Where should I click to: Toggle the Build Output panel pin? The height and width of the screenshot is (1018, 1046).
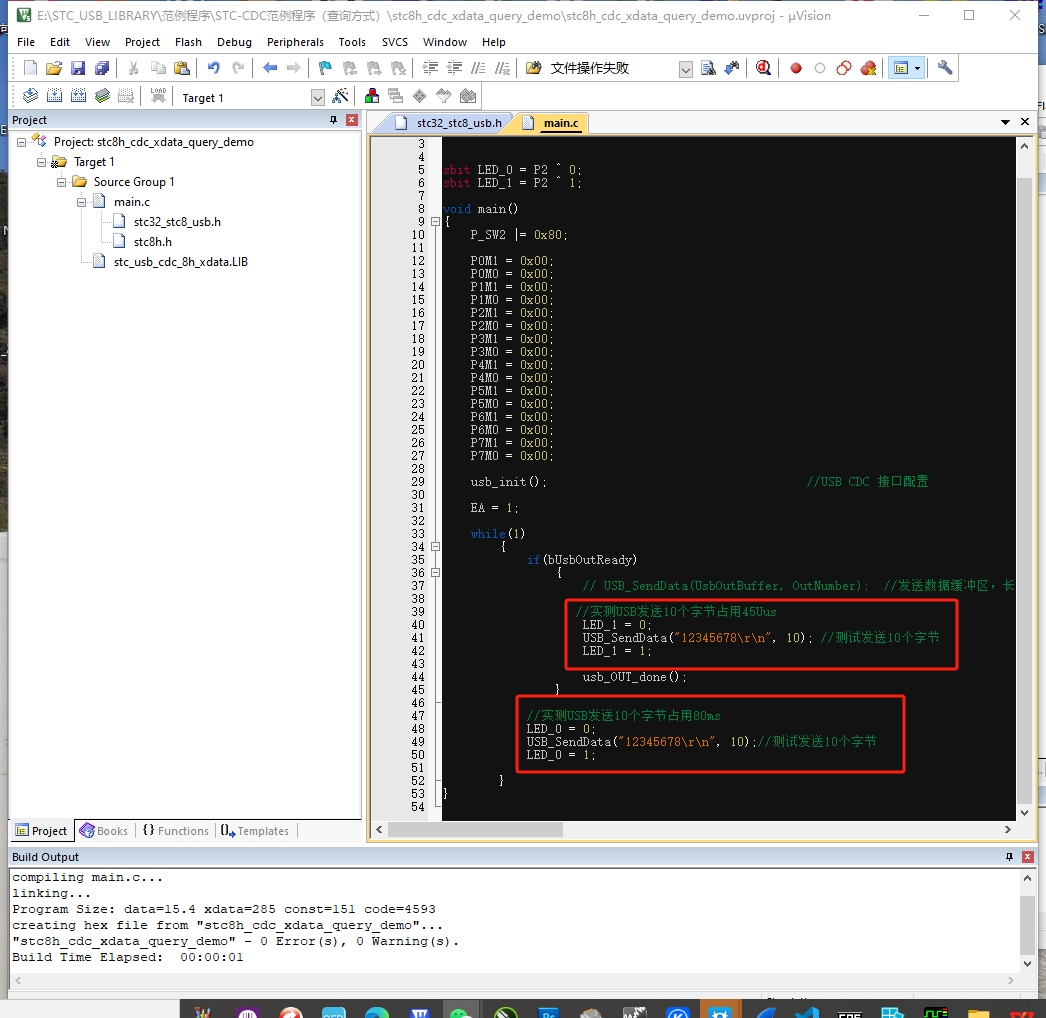(x=1009, y=857)
